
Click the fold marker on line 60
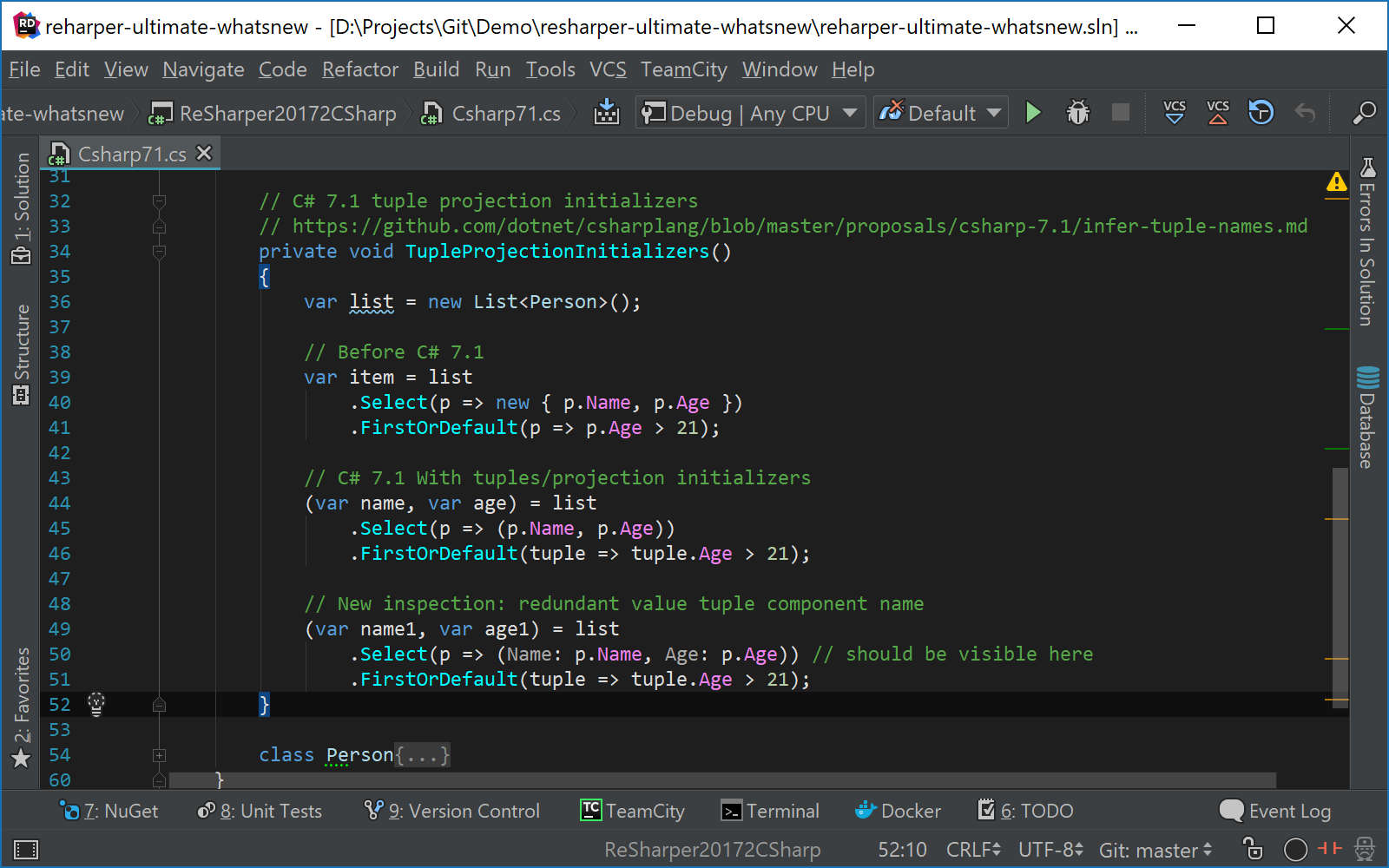click(x=159, y=780)
